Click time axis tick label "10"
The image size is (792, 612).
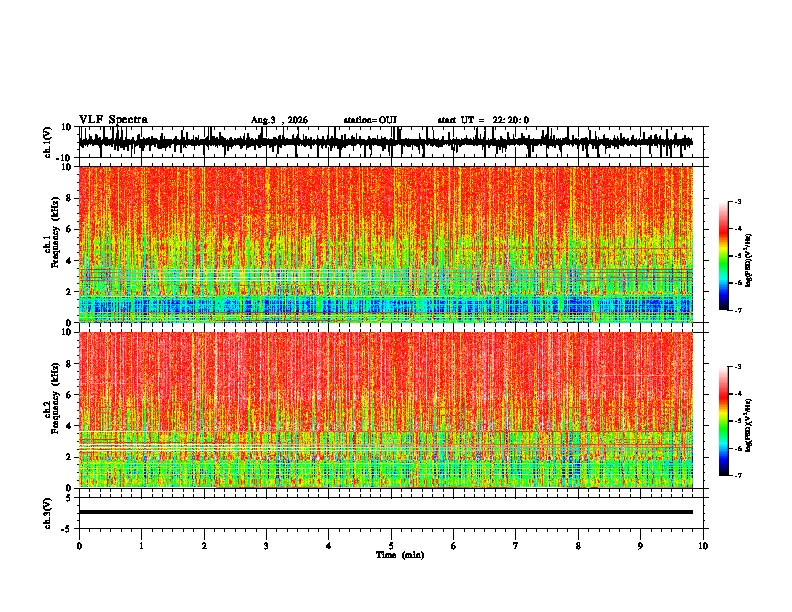(703, 546)
